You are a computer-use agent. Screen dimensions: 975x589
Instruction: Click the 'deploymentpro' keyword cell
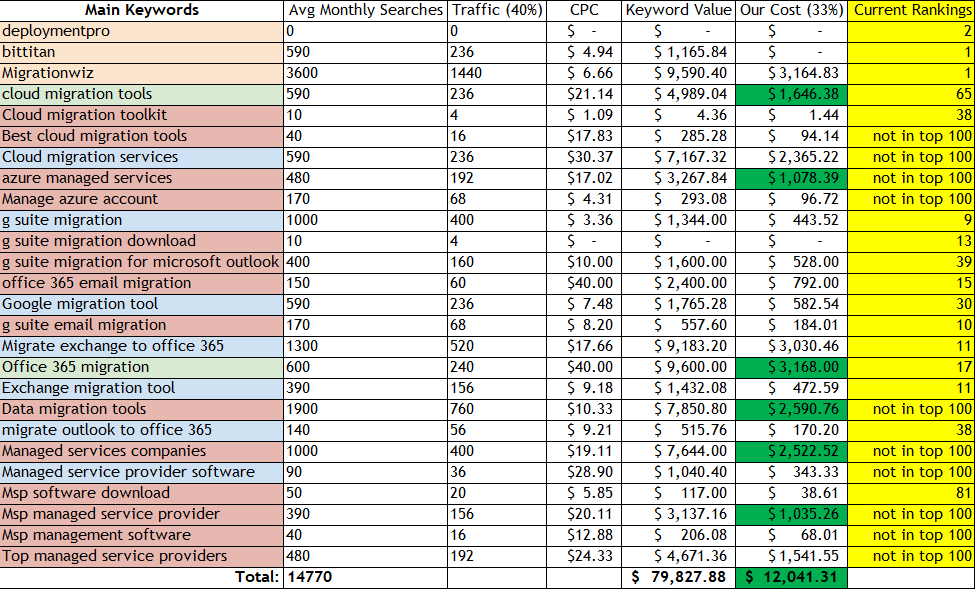click(142, 31)
